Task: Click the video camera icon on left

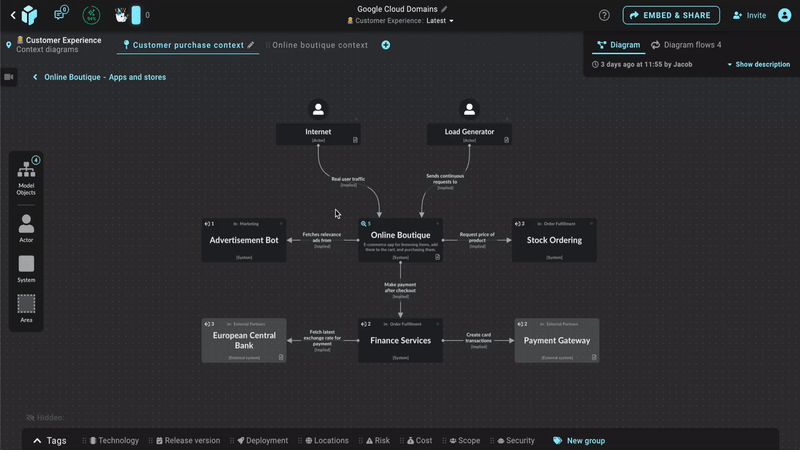Action: [x=9, y=77]
